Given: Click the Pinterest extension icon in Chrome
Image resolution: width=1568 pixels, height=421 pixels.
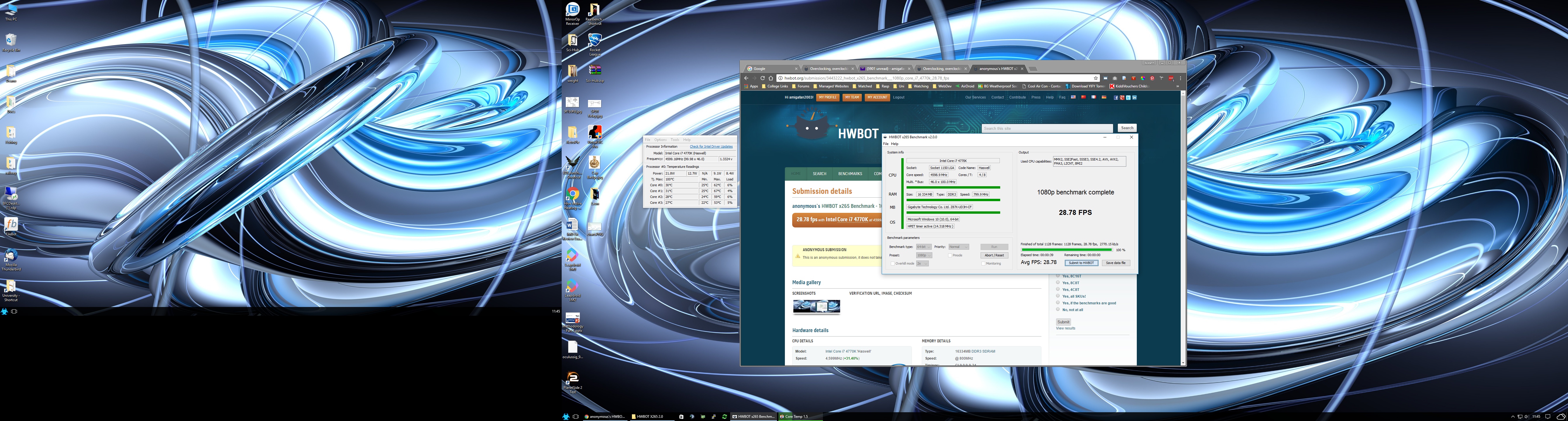Looking at the screenshot, I should [1152, 78].
